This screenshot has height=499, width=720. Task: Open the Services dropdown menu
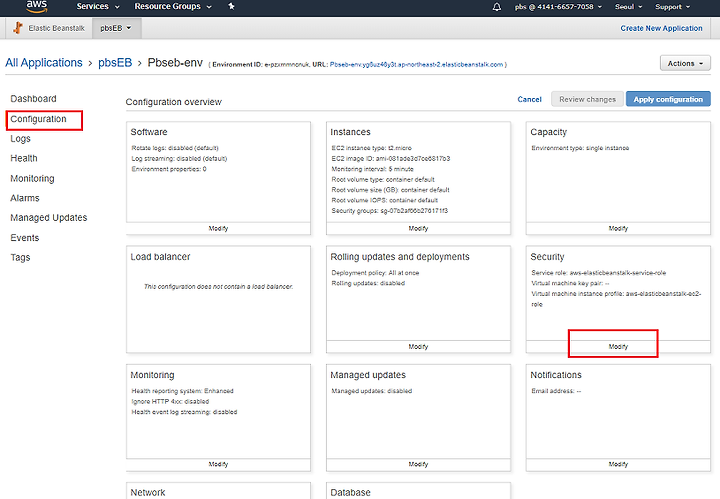tap(98, 6)
